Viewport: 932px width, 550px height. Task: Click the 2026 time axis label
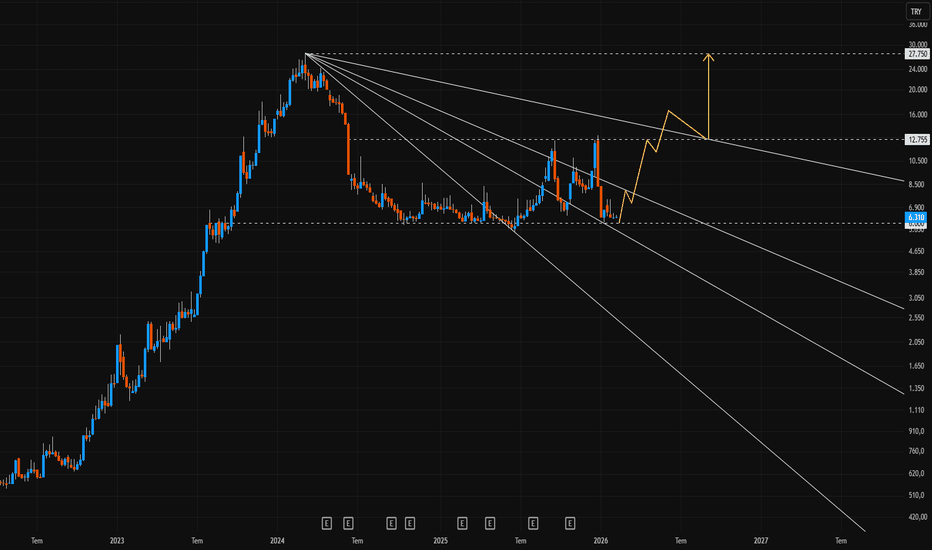point(600,540)
